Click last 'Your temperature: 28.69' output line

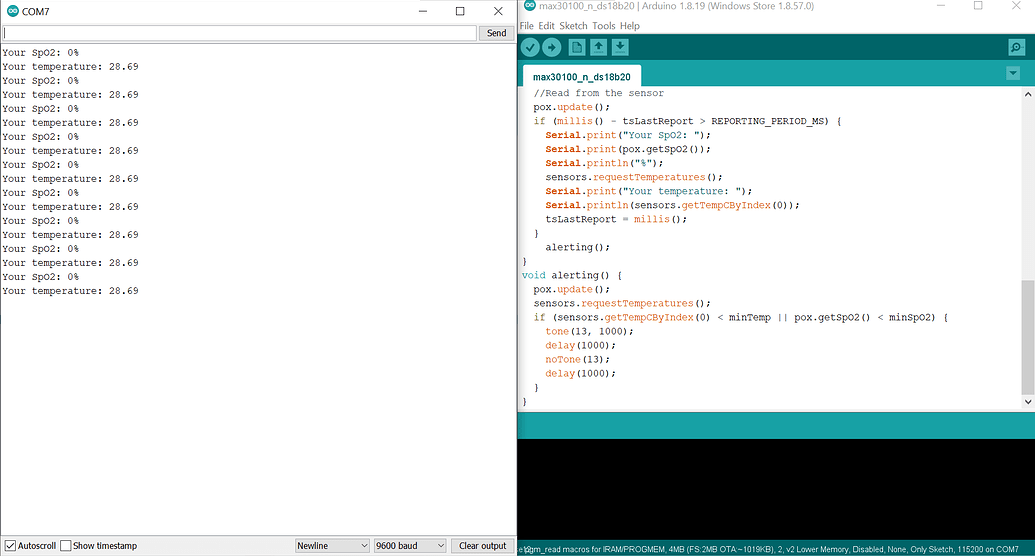click(x=70, y=291)
